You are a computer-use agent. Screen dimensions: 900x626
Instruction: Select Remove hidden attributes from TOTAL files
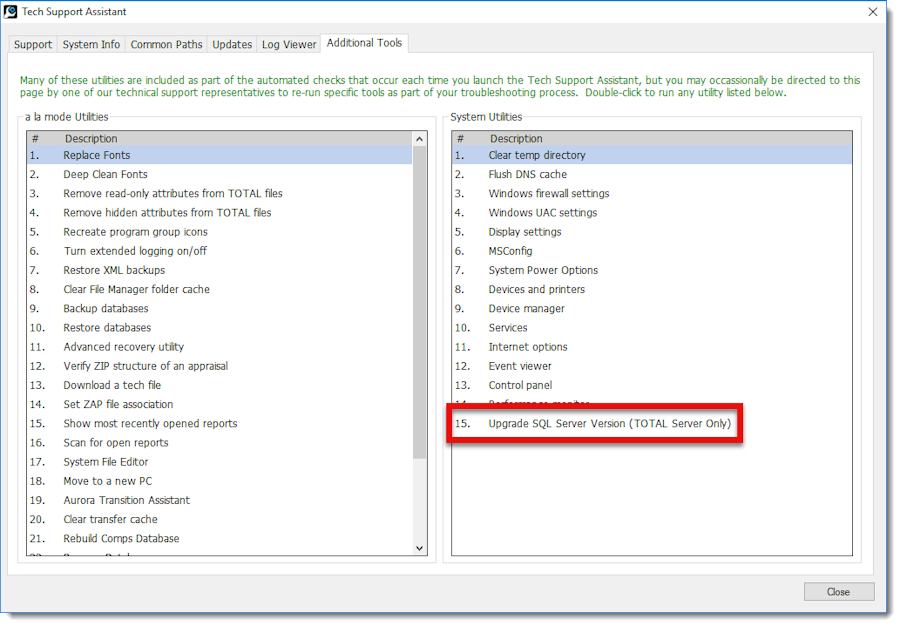coord(219,213)
